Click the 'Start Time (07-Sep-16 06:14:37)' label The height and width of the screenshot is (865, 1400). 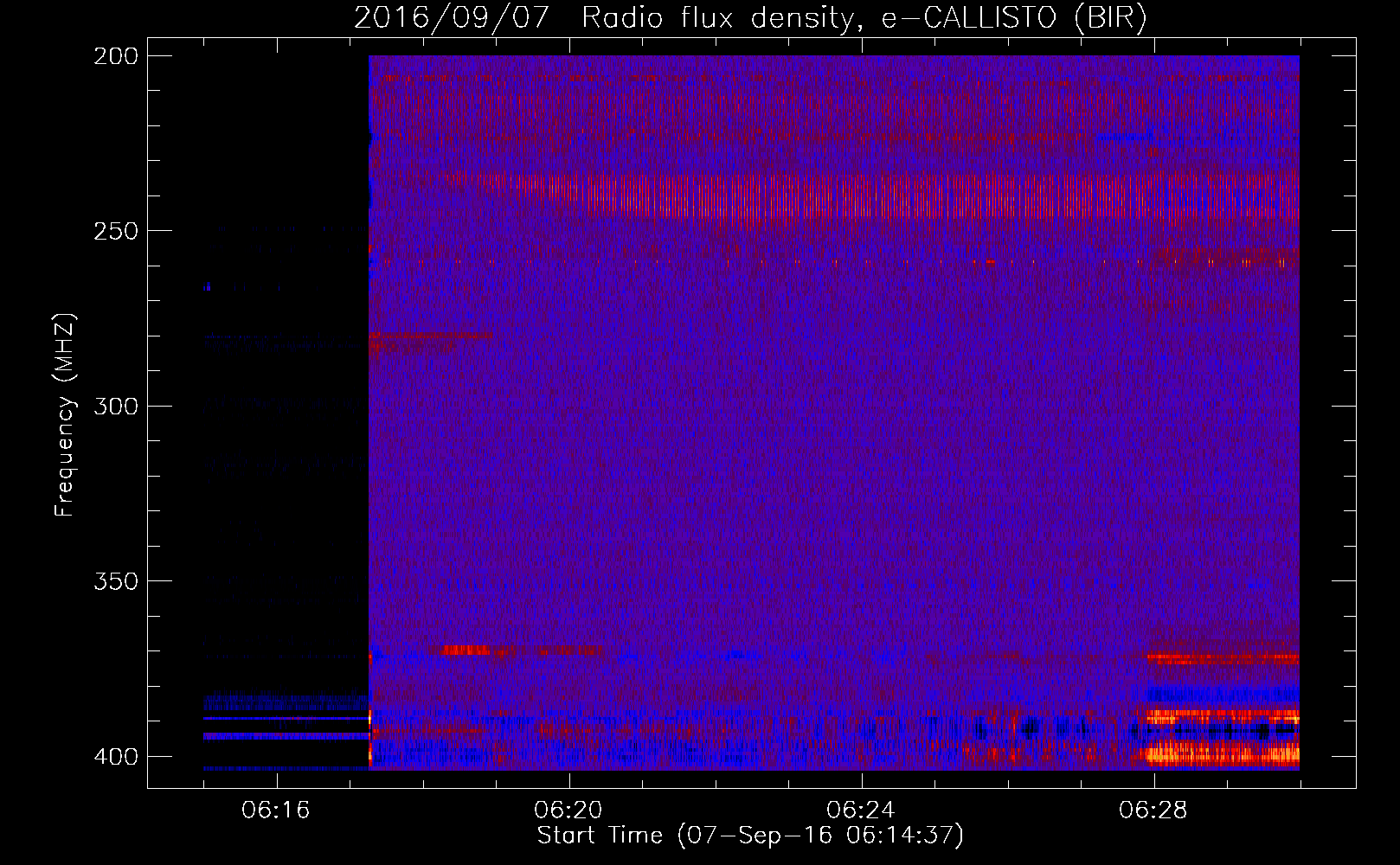(750, 835)
